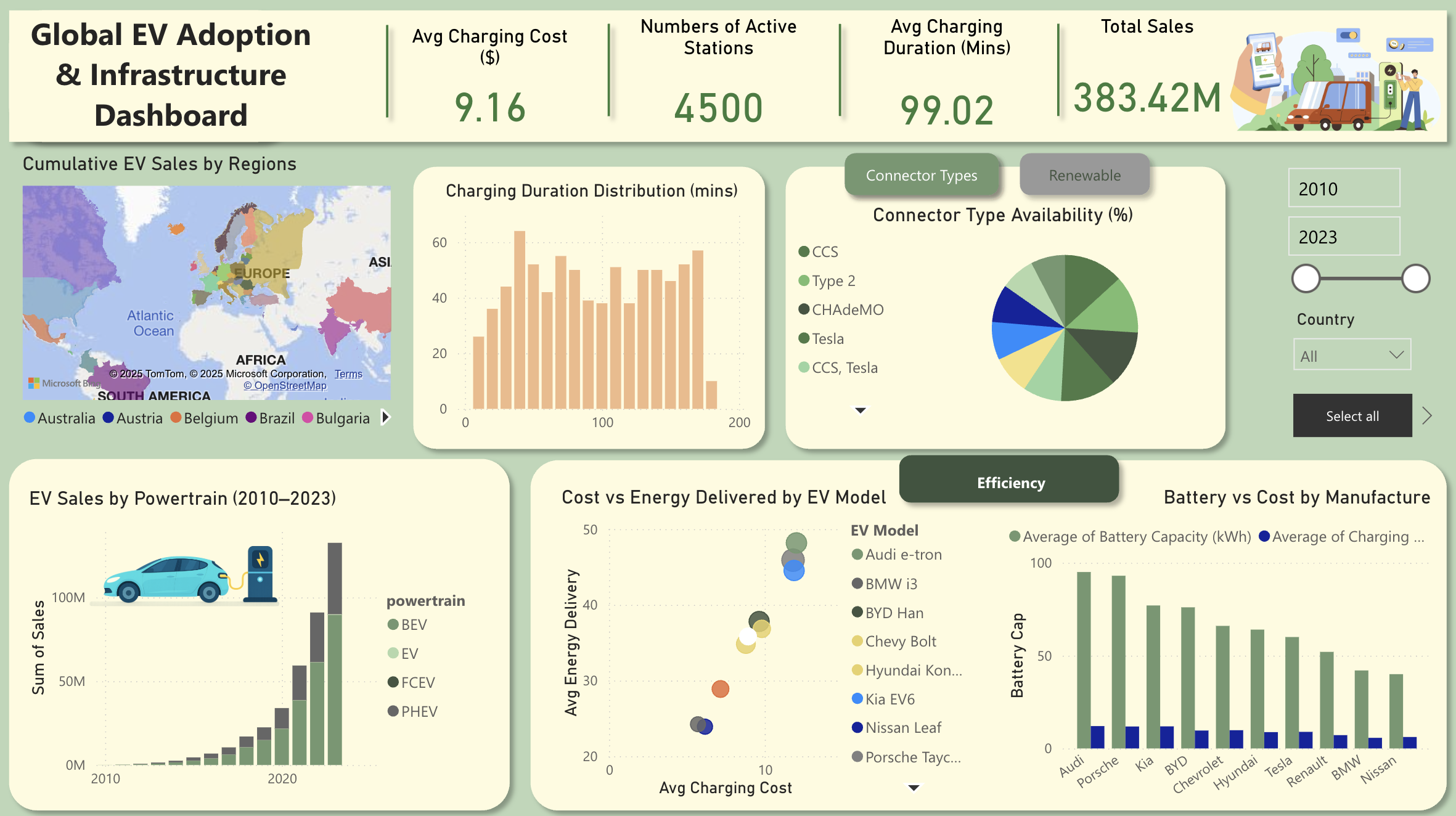
Task: Select the Connector Types tab
Action: coord(921,176)
